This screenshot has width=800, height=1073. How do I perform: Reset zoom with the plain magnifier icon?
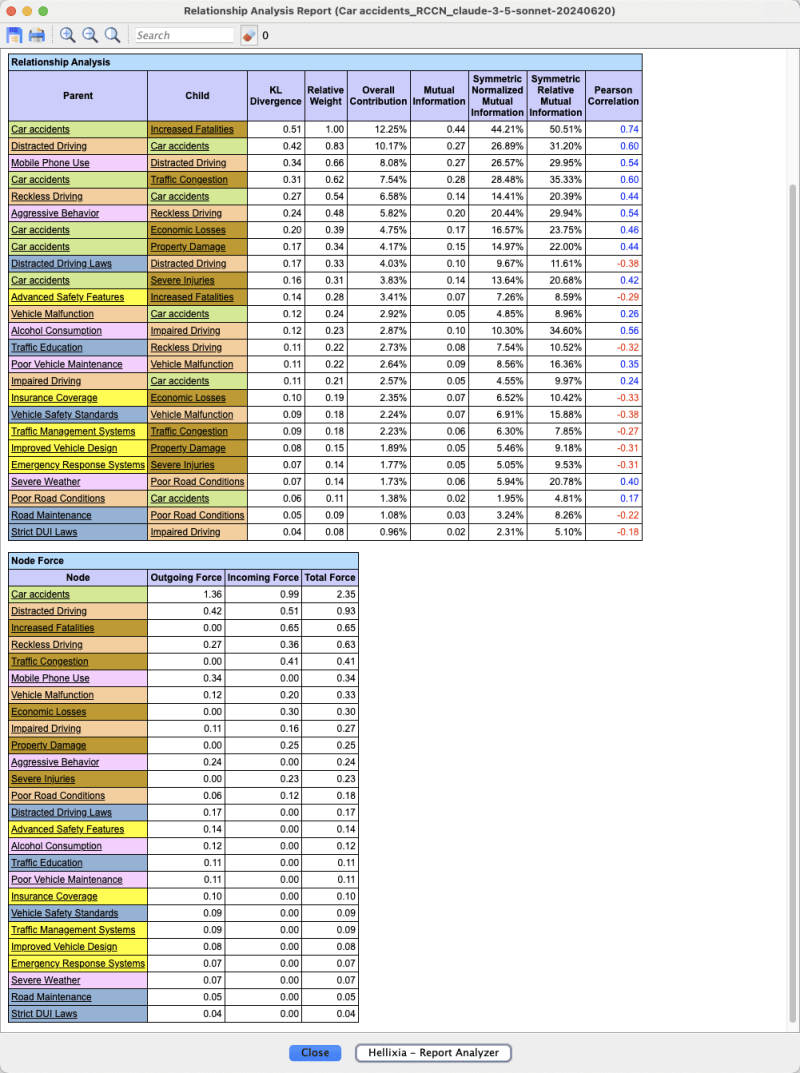click(x=112, y=35)
